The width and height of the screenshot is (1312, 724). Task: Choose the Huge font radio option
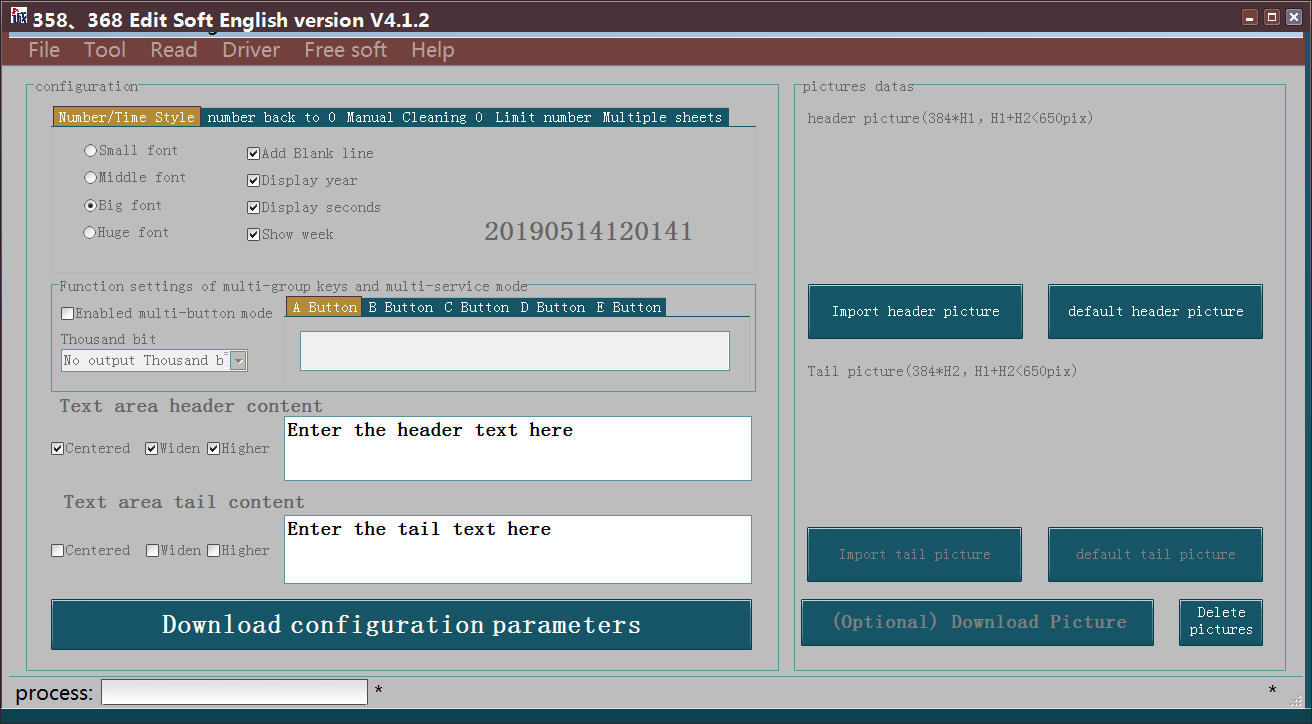[91, 233]
